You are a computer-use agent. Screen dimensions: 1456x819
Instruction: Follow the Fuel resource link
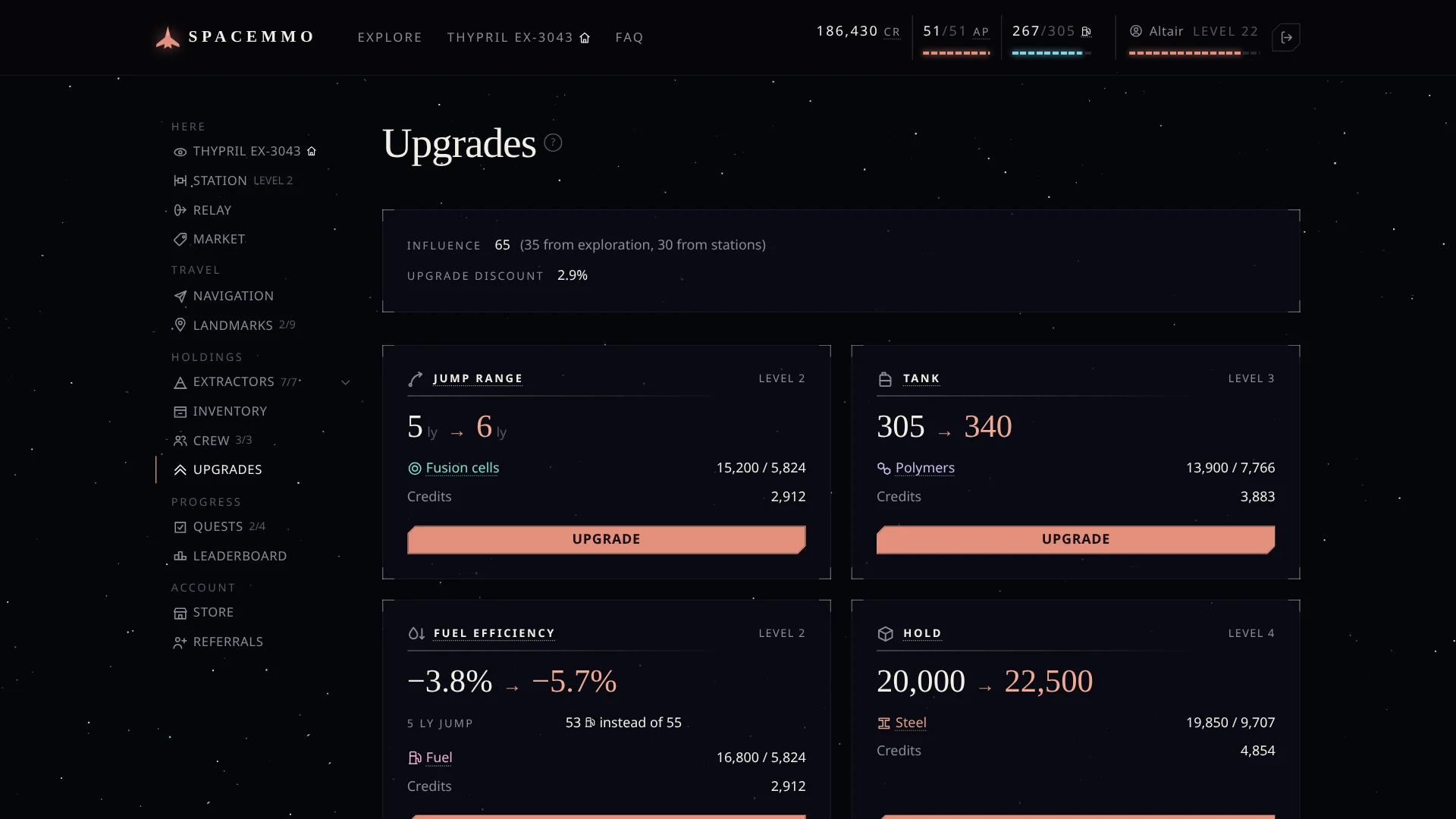439,758
